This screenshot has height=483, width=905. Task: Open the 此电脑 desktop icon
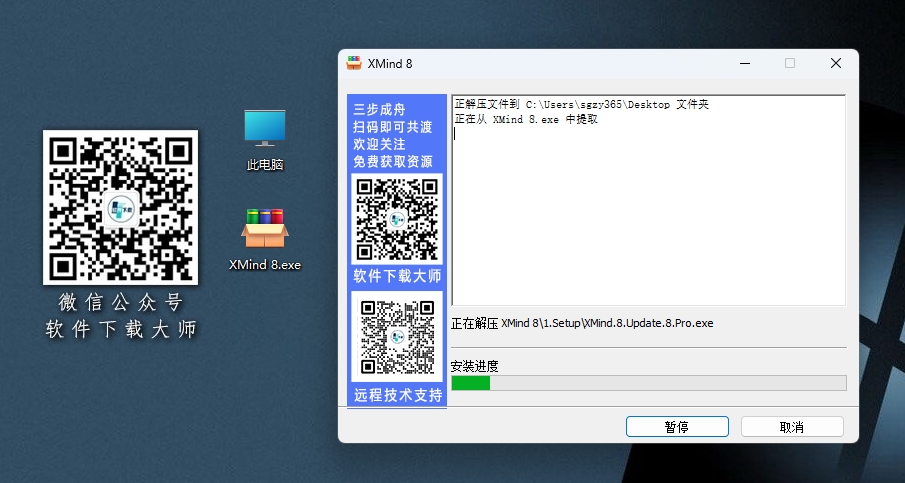(265, 140)
